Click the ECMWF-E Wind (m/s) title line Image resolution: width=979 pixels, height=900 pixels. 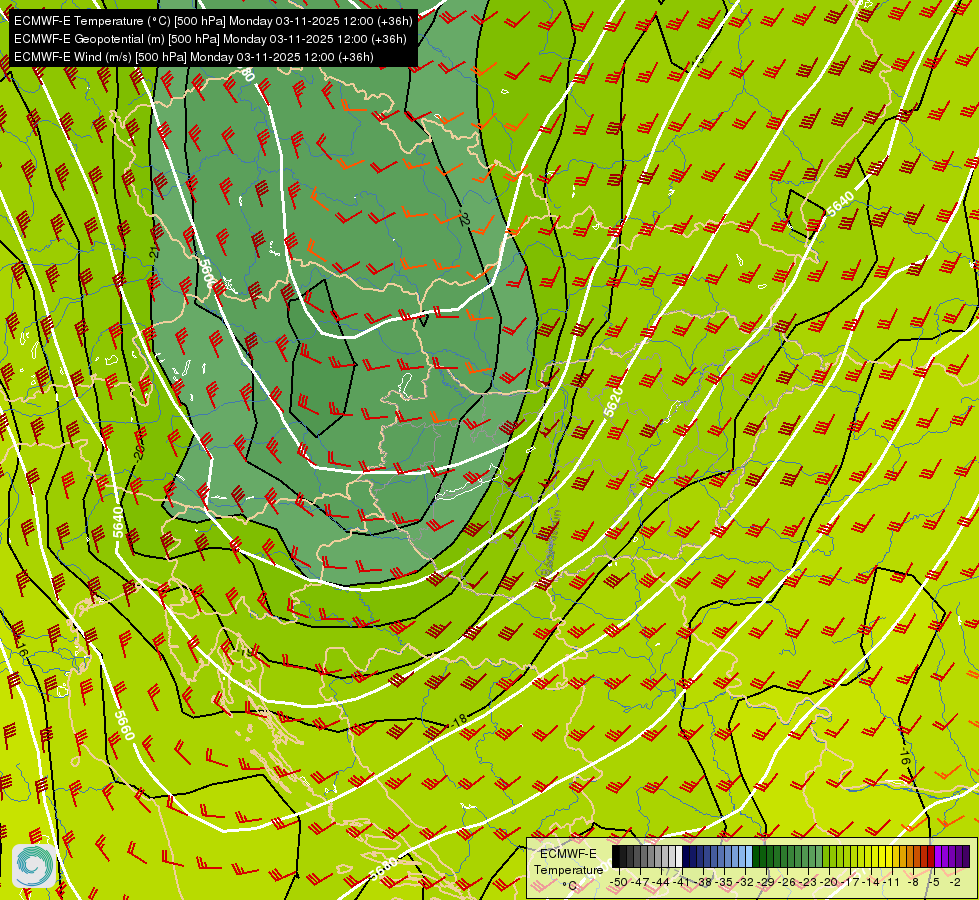tap(194, 57)
